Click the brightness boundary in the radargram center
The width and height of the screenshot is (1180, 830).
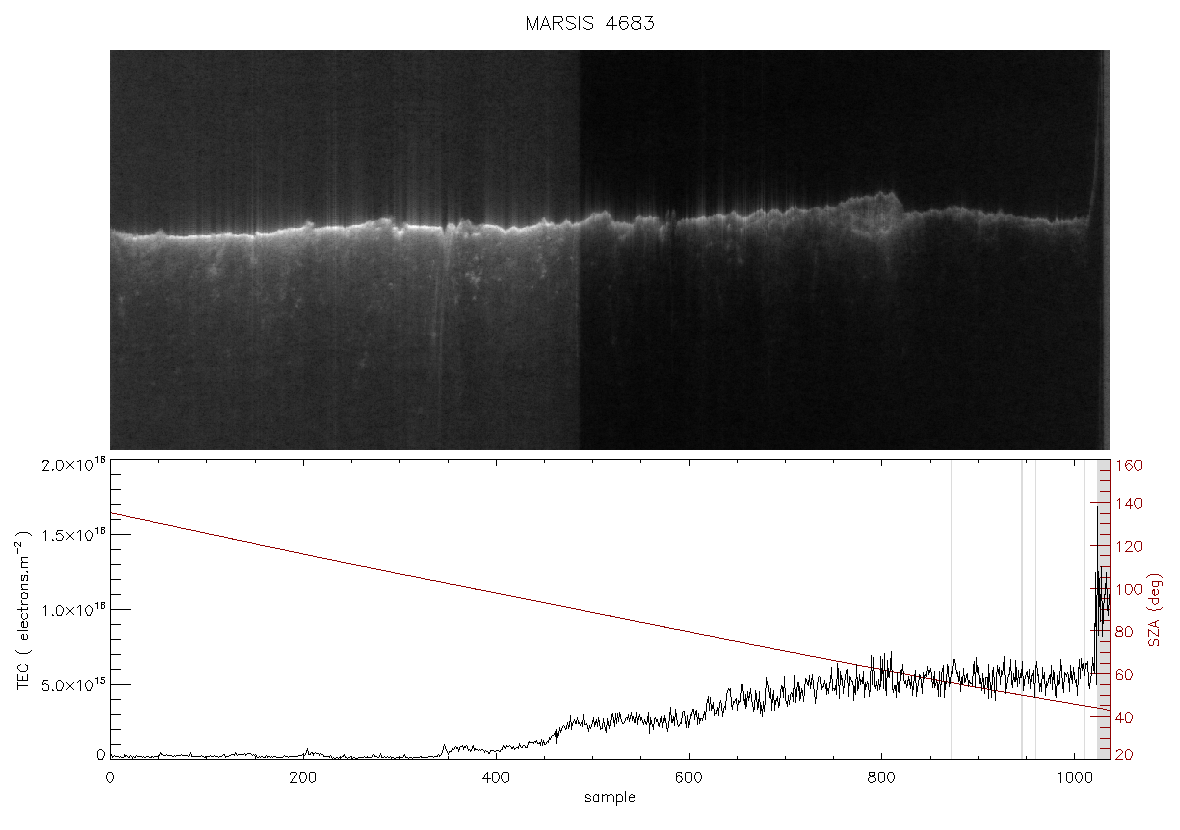click(x=580, y=250)
